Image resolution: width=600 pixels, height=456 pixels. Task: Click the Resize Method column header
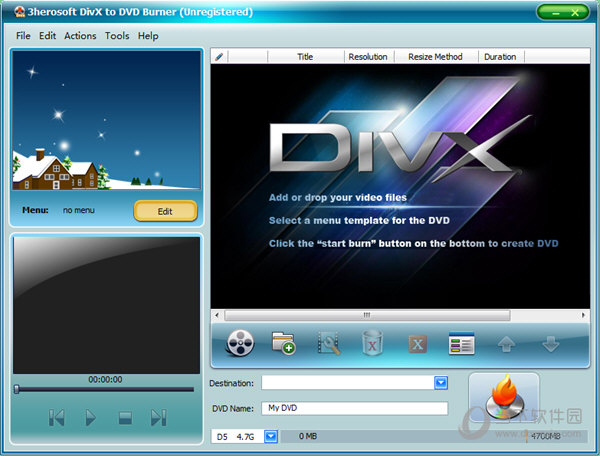click(435, 57)
